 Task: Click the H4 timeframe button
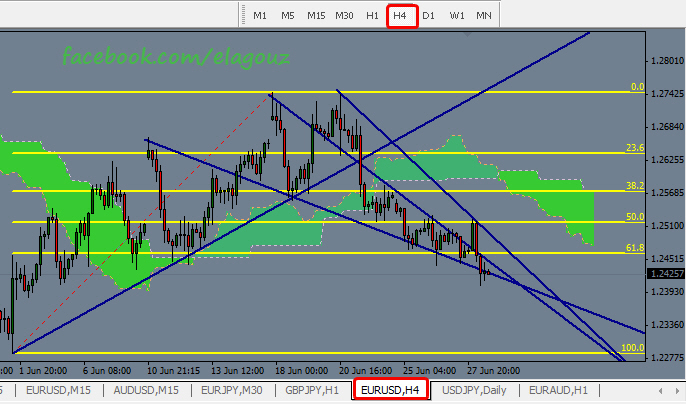[x=402, y=16]
